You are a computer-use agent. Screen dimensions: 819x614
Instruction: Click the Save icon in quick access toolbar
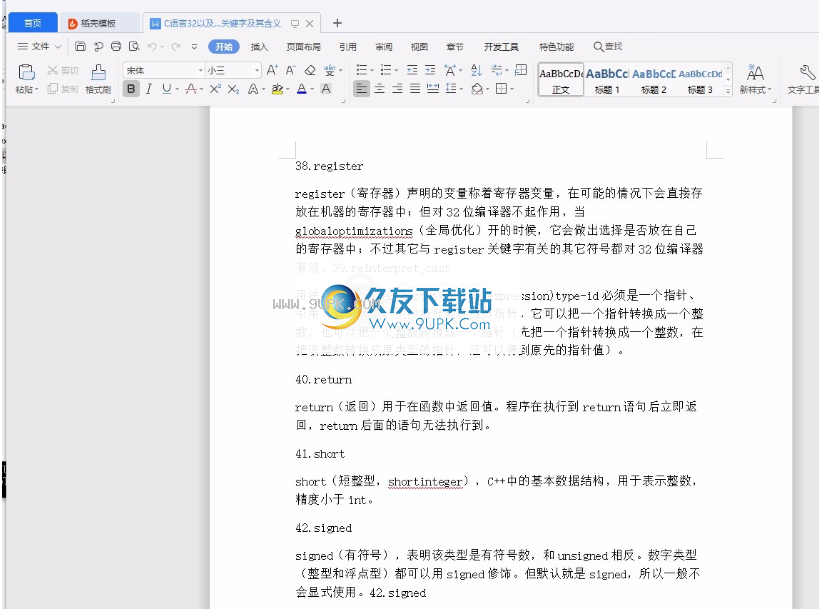[80, 46]
